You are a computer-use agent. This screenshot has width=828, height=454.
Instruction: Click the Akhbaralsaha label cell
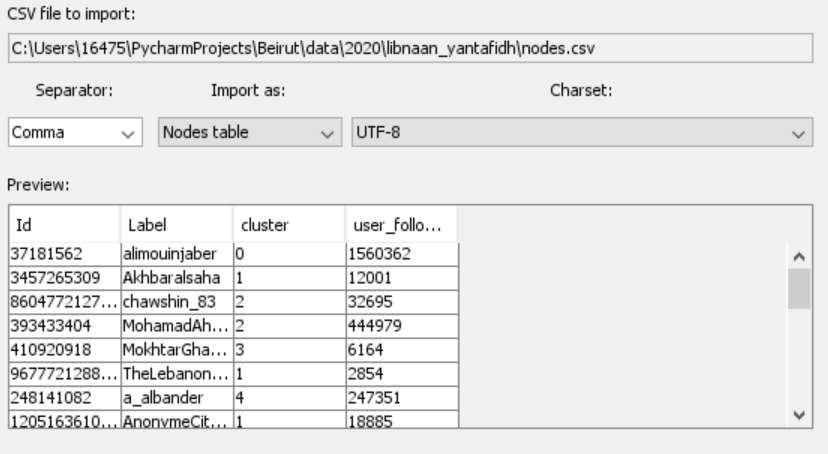coord(175,272)
